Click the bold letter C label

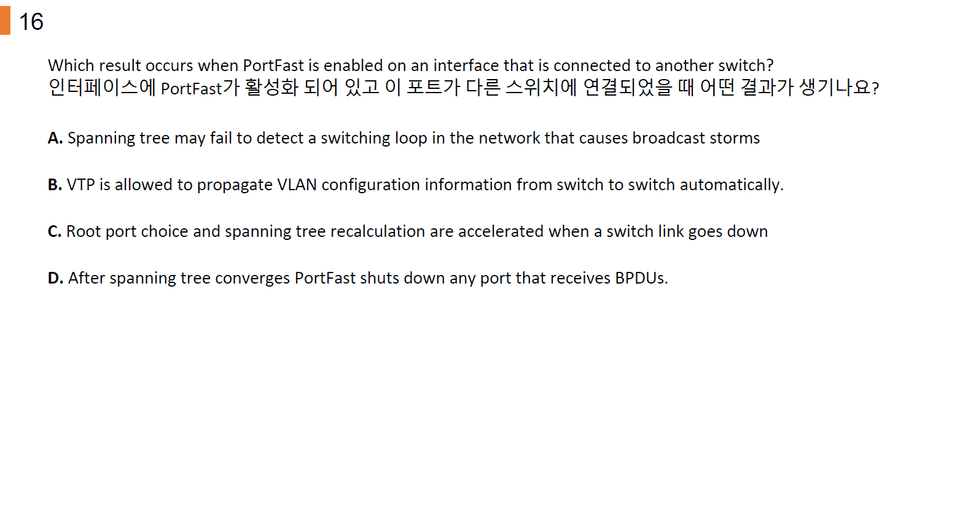(55, 231)
